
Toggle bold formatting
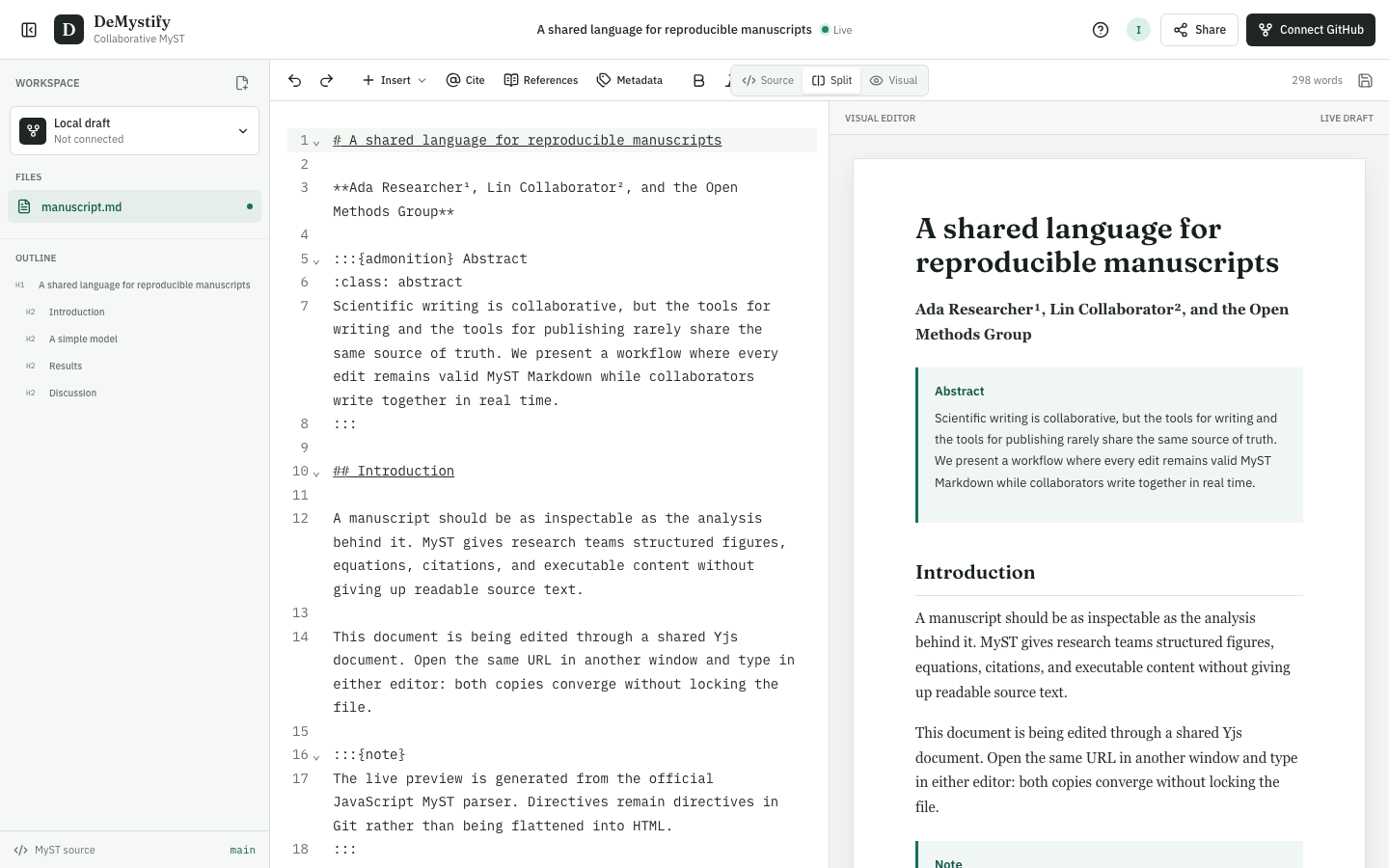tap(698, 80)
